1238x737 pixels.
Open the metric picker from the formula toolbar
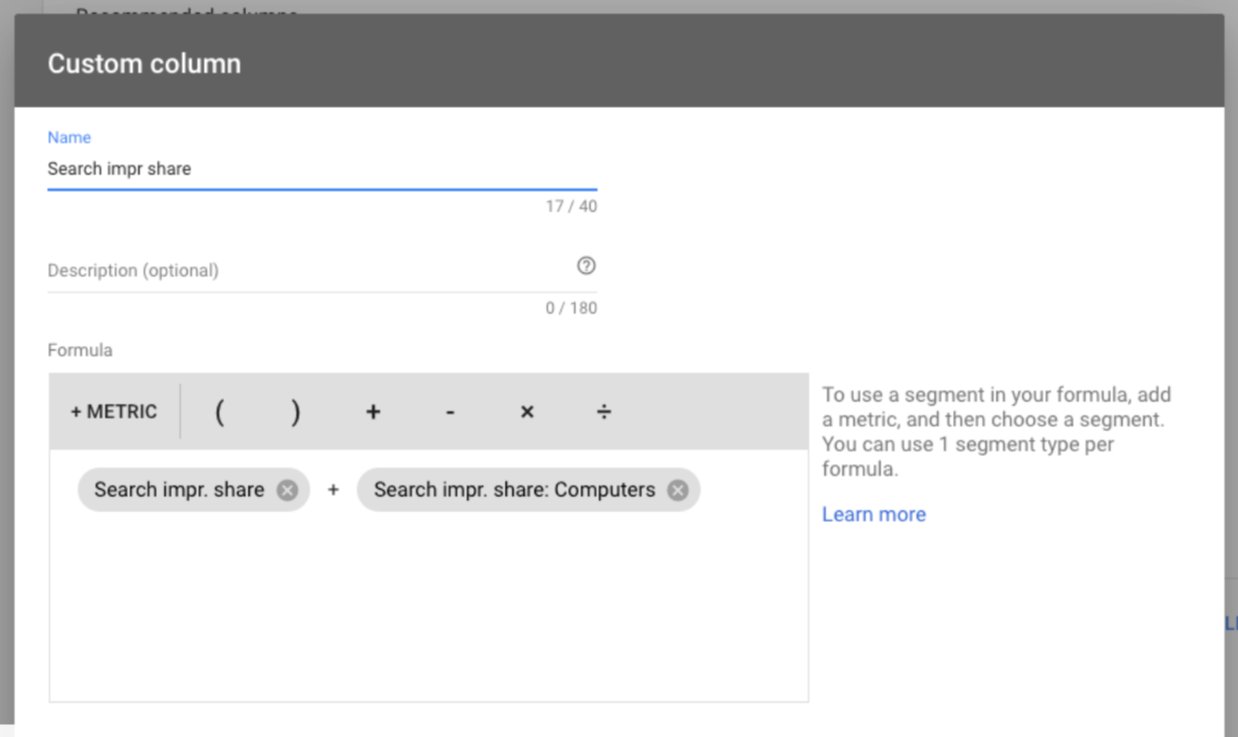113,411
